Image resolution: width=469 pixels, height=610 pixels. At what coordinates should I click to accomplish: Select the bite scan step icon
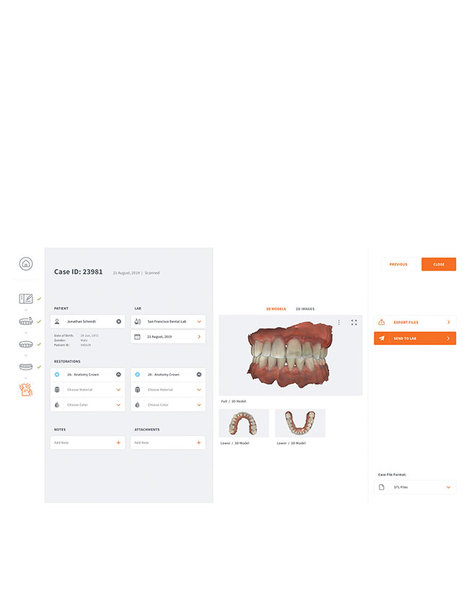coord(26,367)
